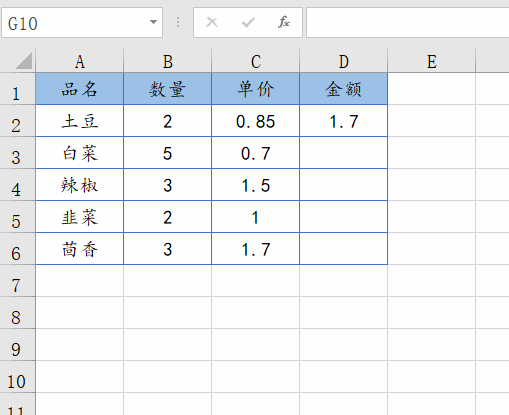This screenshot has width=509, height=415.
Task: Click the unit price 1.7 for 茴香
Action: click(x=256, y=249)
